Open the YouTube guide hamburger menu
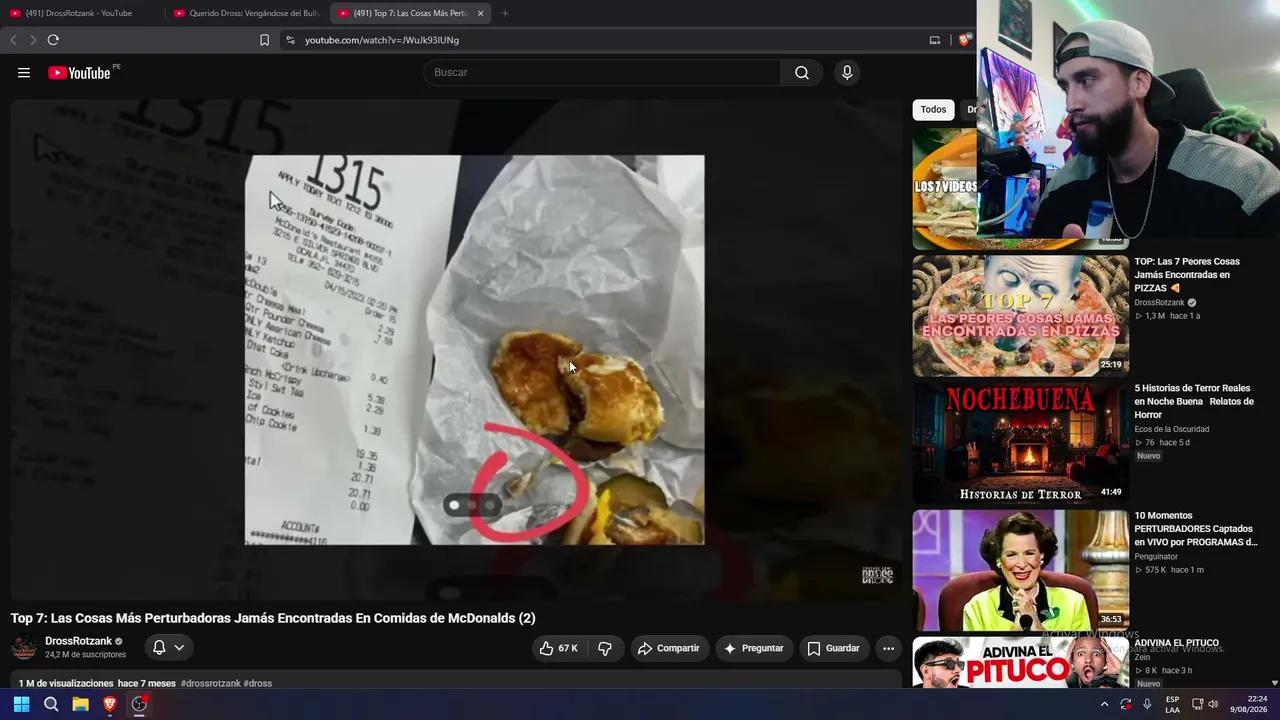Image resolution: width=1280 pixels, height=720 pixels. point(24,73)
